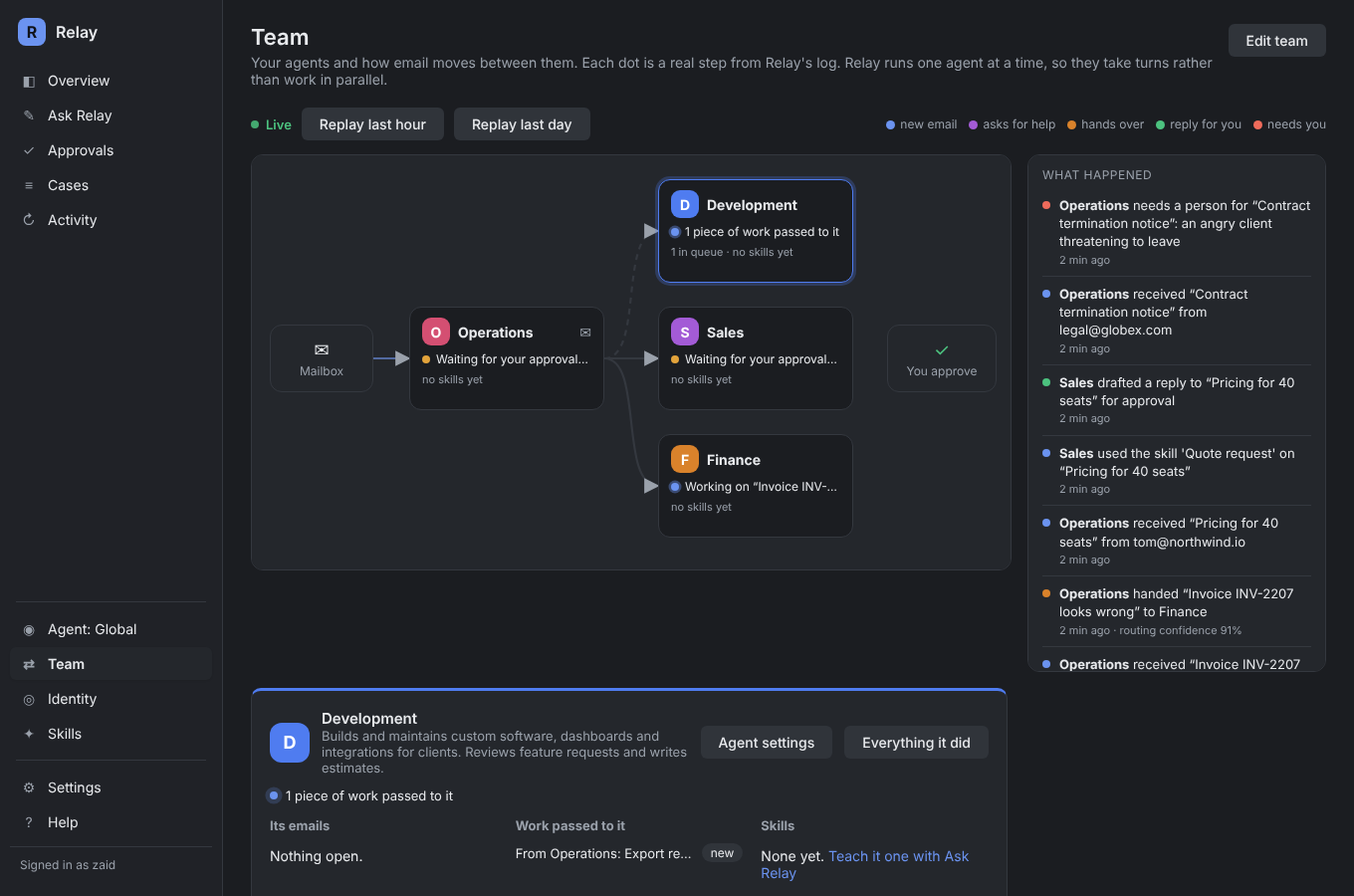1354x896 pixels.
Task: Click the Ask Relay pencil icon
Action: point(29,115)
